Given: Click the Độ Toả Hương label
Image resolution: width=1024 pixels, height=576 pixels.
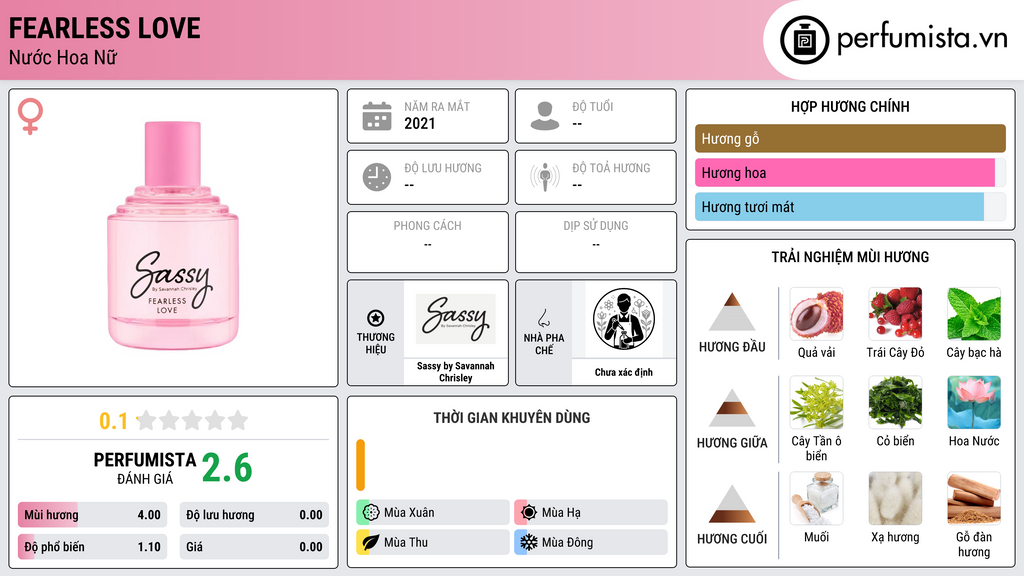Looking at the screenshot, I should point(611,168).
